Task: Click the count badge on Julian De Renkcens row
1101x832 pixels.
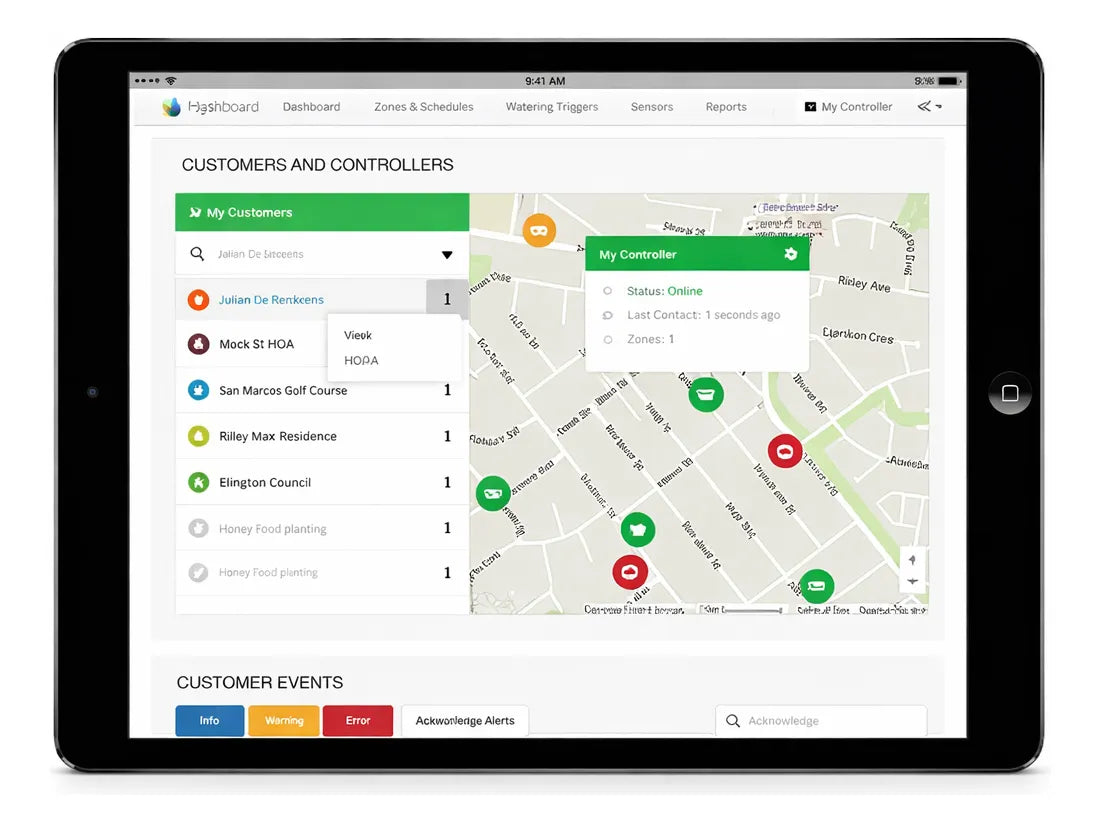Action: tap(447, 299)
